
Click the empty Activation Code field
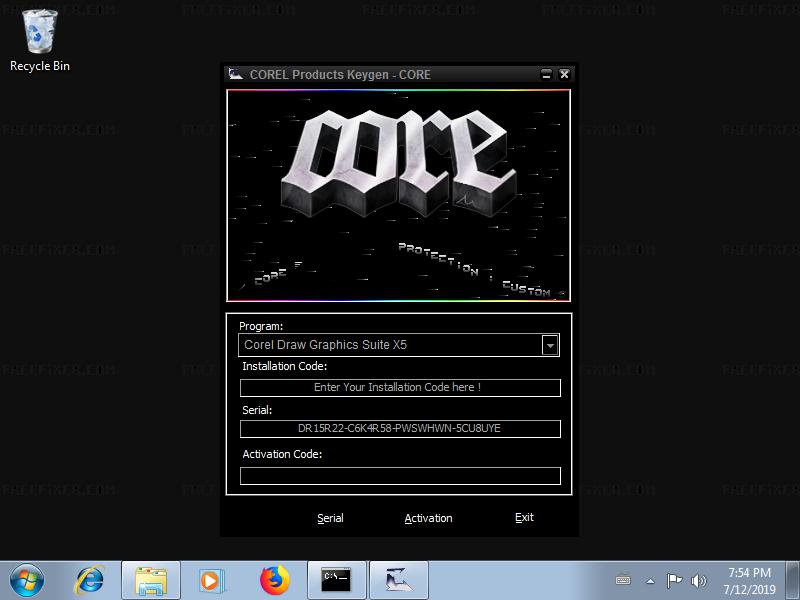[x=400, y=476]
